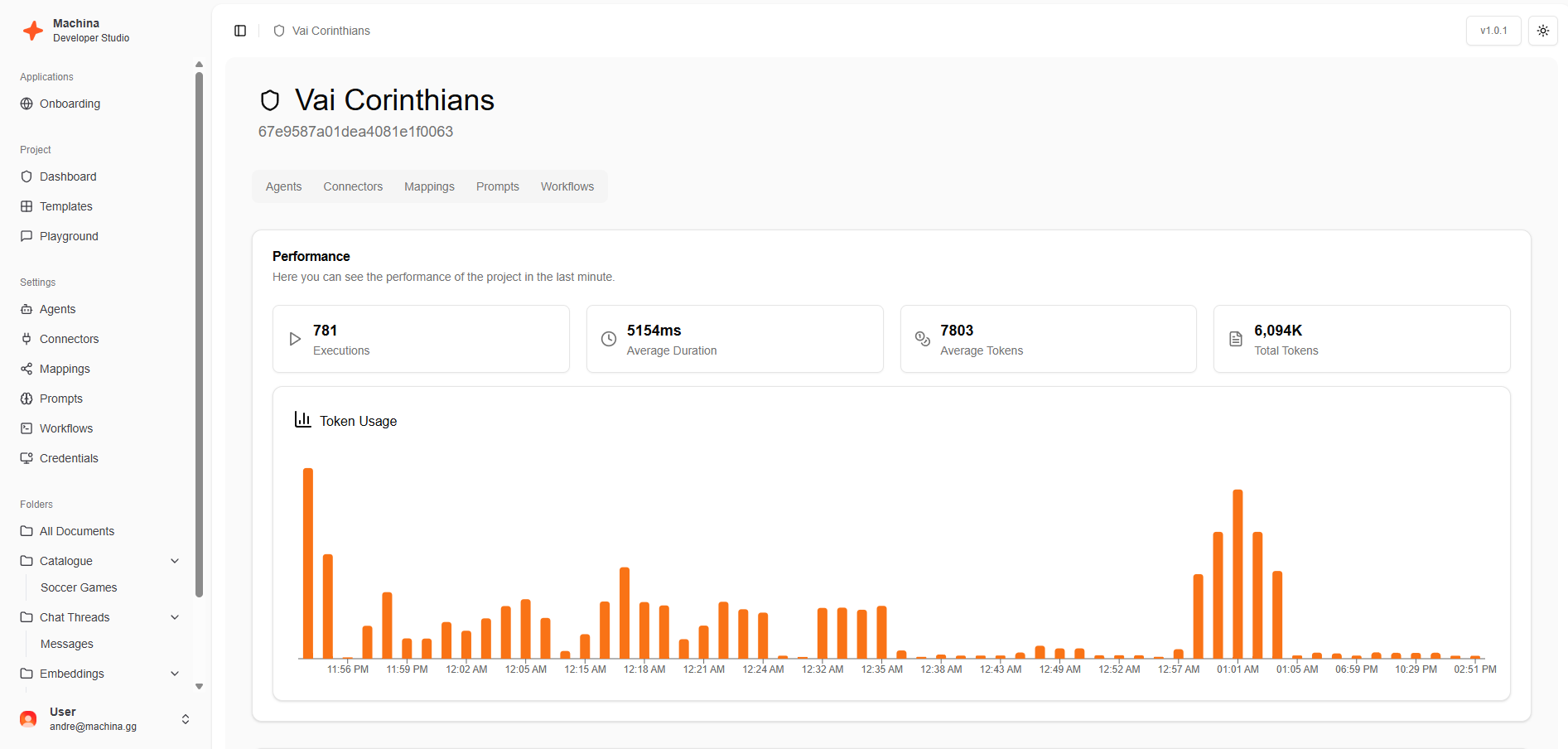Click the Chat Threads folder icon
The height and width of the screenshot is (749, 1568).
(27, 617)
